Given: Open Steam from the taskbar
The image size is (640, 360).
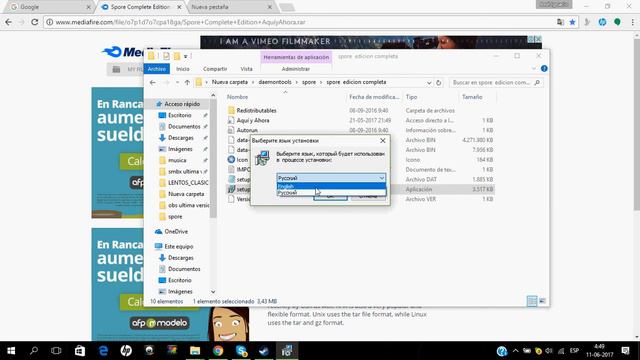Looking at the screenshot, I should [x=264, y=351].
